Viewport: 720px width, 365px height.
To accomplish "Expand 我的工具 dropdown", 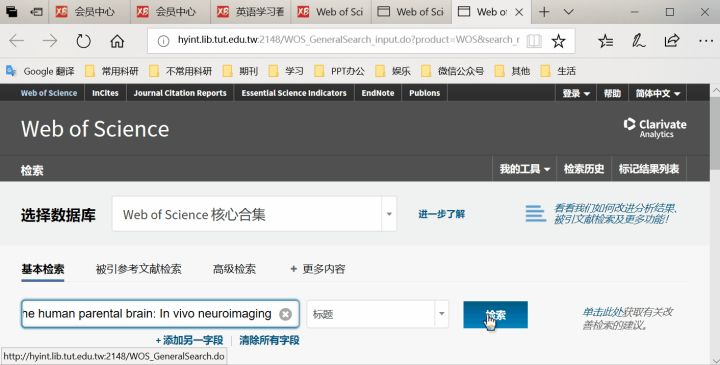I will coord(525,169).
